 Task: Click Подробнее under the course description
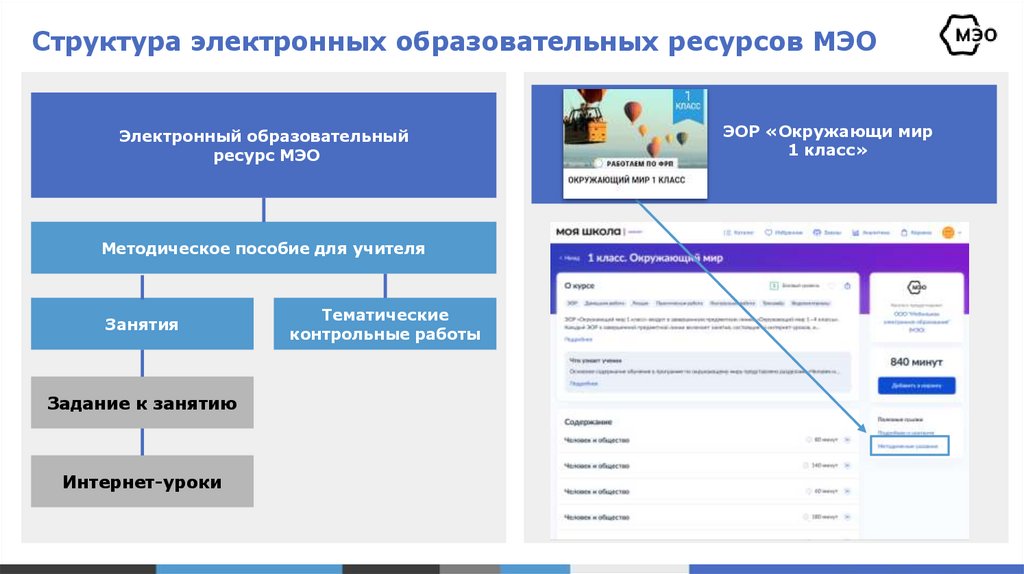pyautogui.click(x=579, y=340)
